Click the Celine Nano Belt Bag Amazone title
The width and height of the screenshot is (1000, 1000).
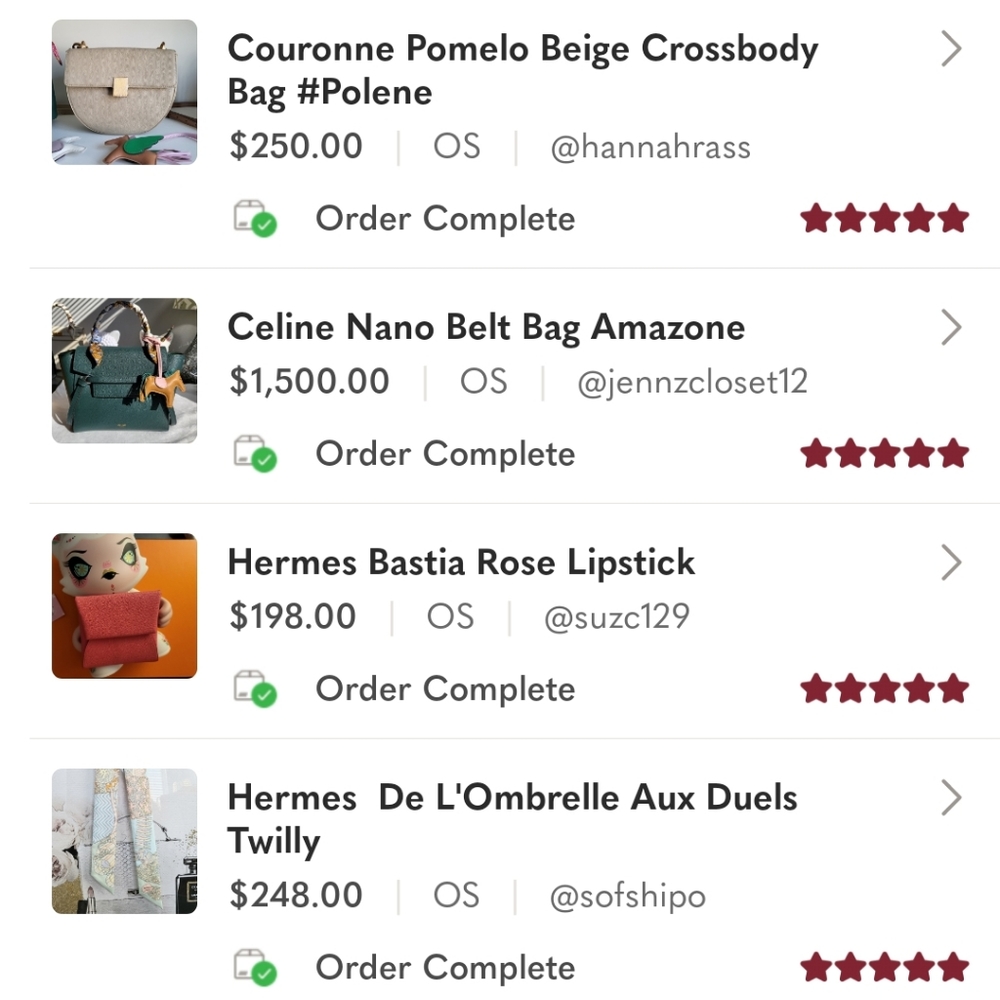pyautogui.click(x=486, y=327)
